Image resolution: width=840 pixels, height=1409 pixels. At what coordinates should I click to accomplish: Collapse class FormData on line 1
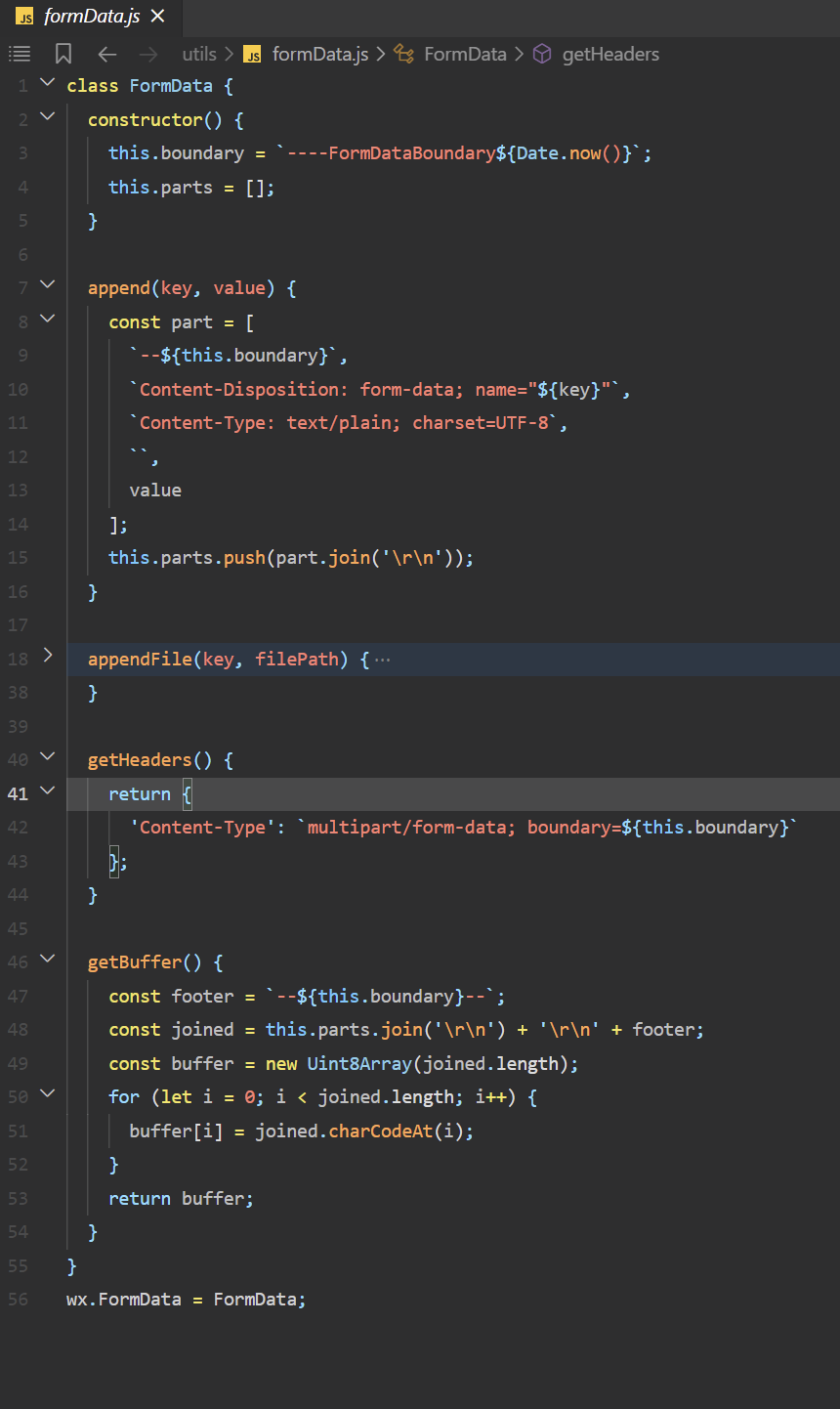[47, 84]
